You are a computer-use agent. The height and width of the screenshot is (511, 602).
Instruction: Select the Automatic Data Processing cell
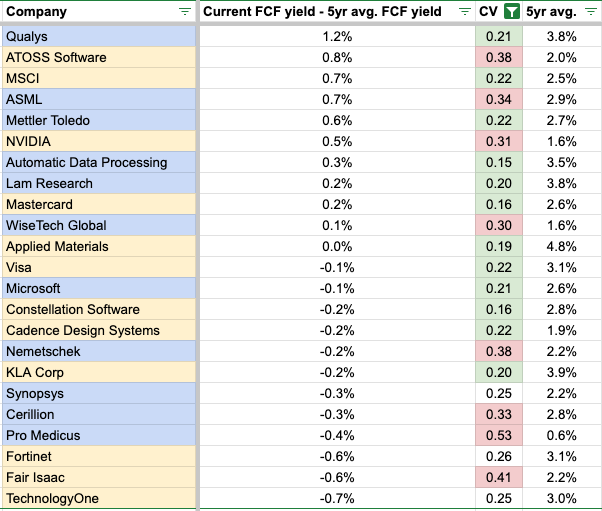click(x=99, y=162)
